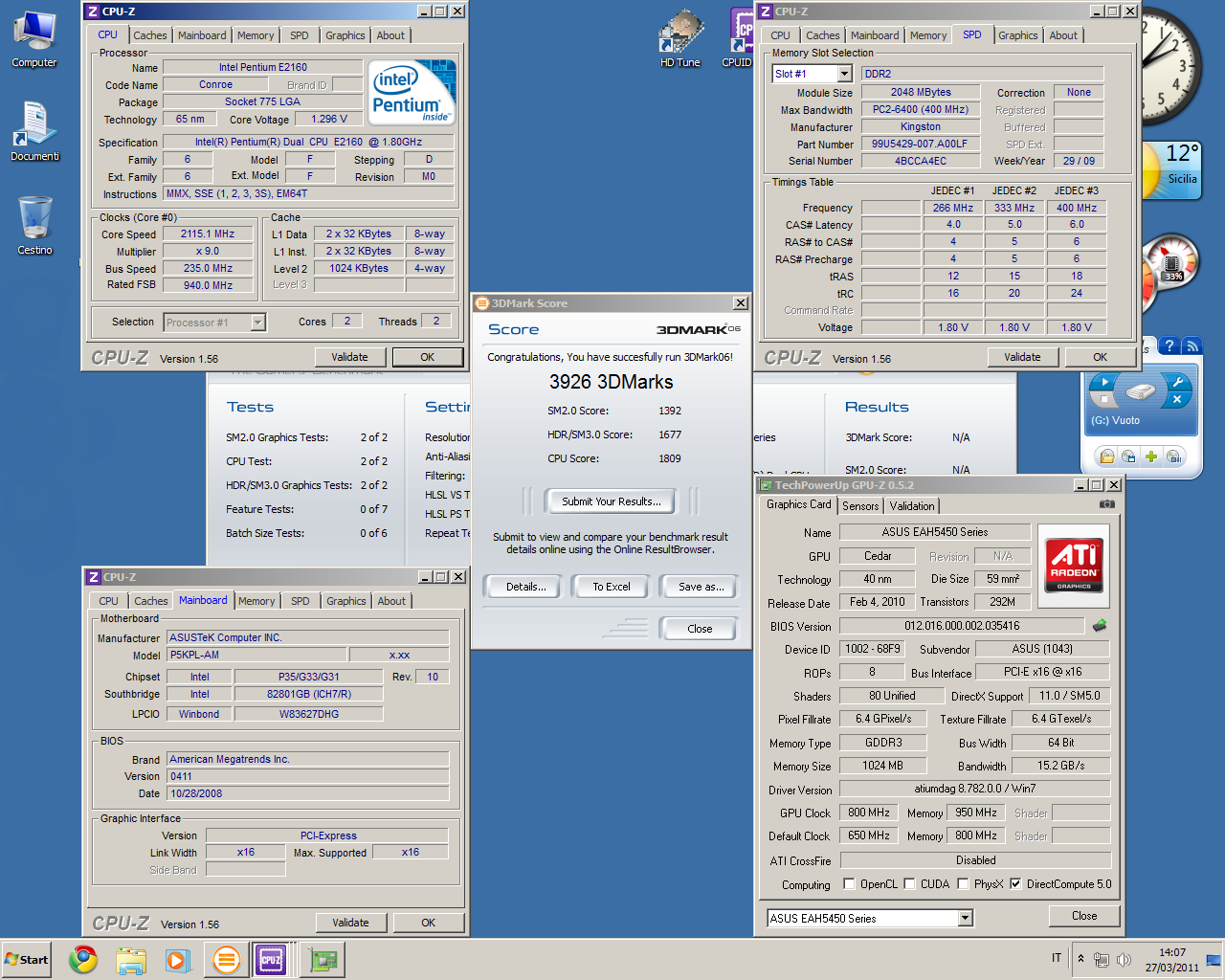Viewport: 1225px width, 980px height.
Task: Open the Computer desktop icon
Action: click(x=34, y=38)
